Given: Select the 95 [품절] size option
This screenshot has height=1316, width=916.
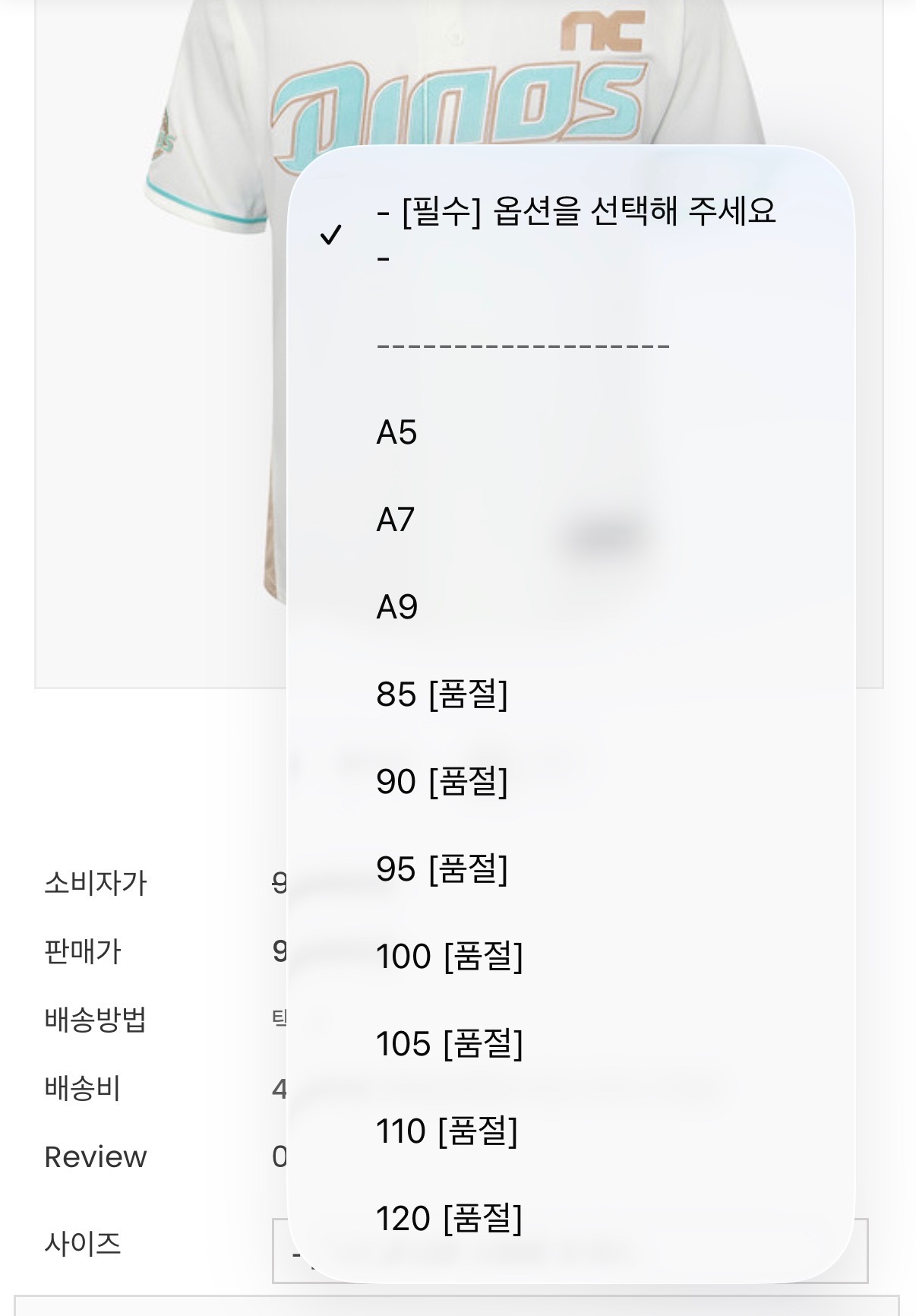Looking at the screenshot, I should (441, 869).
